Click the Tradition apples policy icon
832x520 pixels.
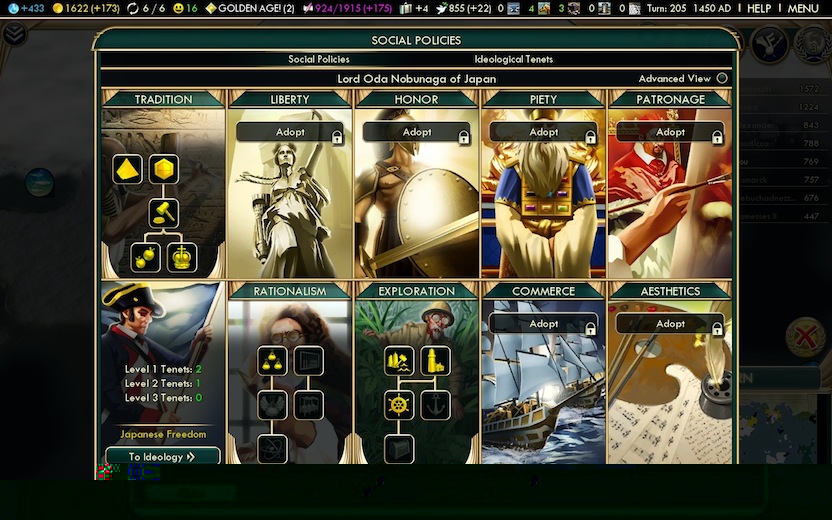click(x=145, y=257)
